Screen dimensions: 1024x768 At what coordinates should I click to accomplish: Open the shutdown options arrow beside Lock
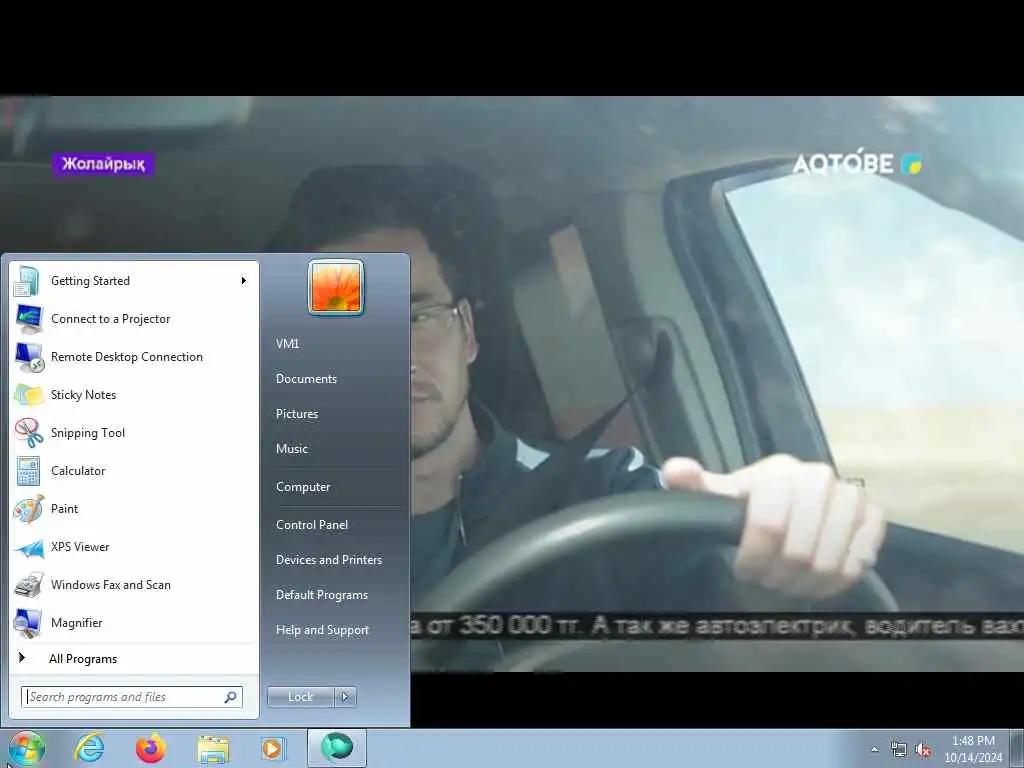click(x=345, y=697)
